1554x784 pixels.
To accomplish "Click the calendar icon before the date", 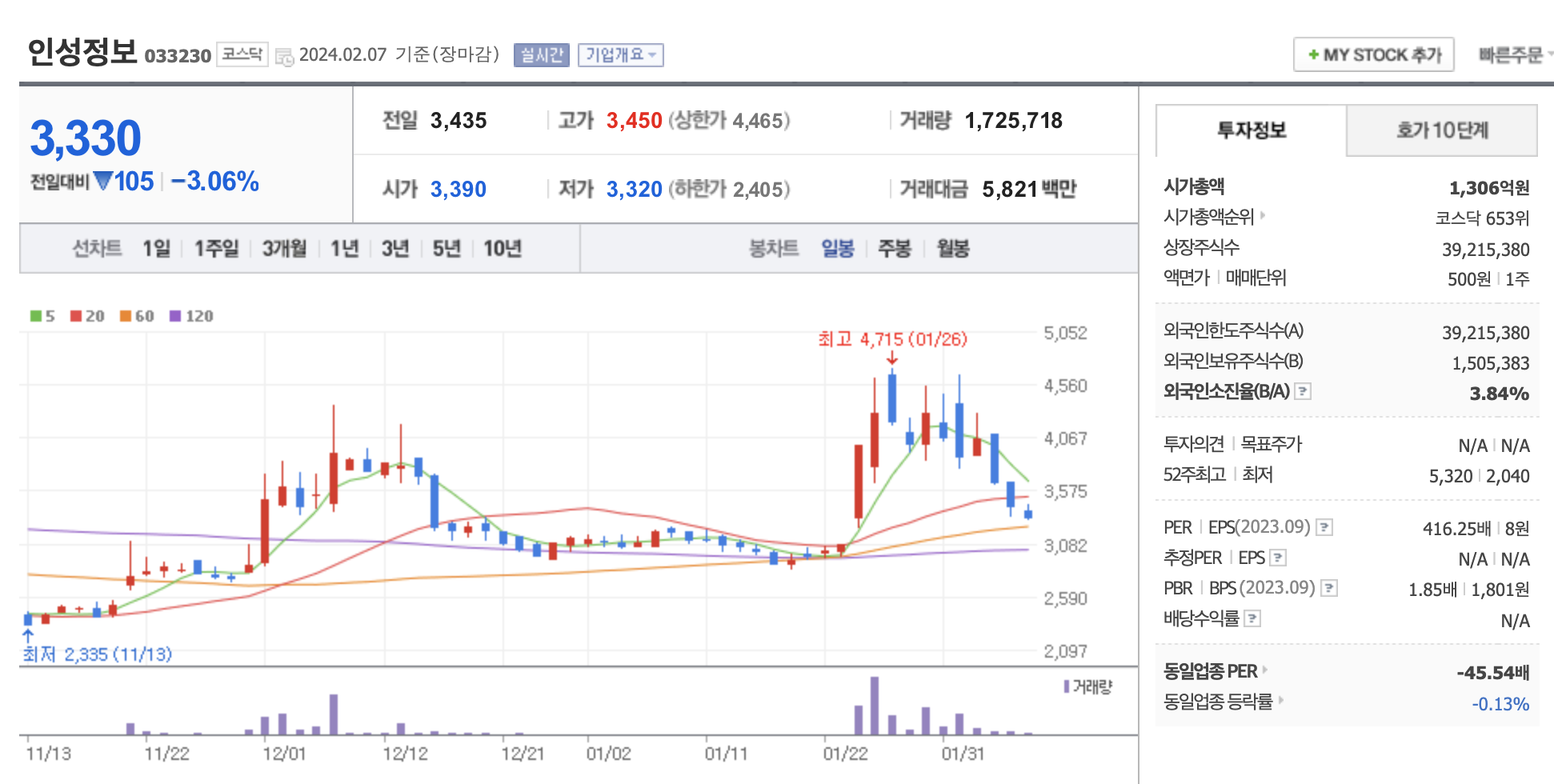I will pos(284,57).
